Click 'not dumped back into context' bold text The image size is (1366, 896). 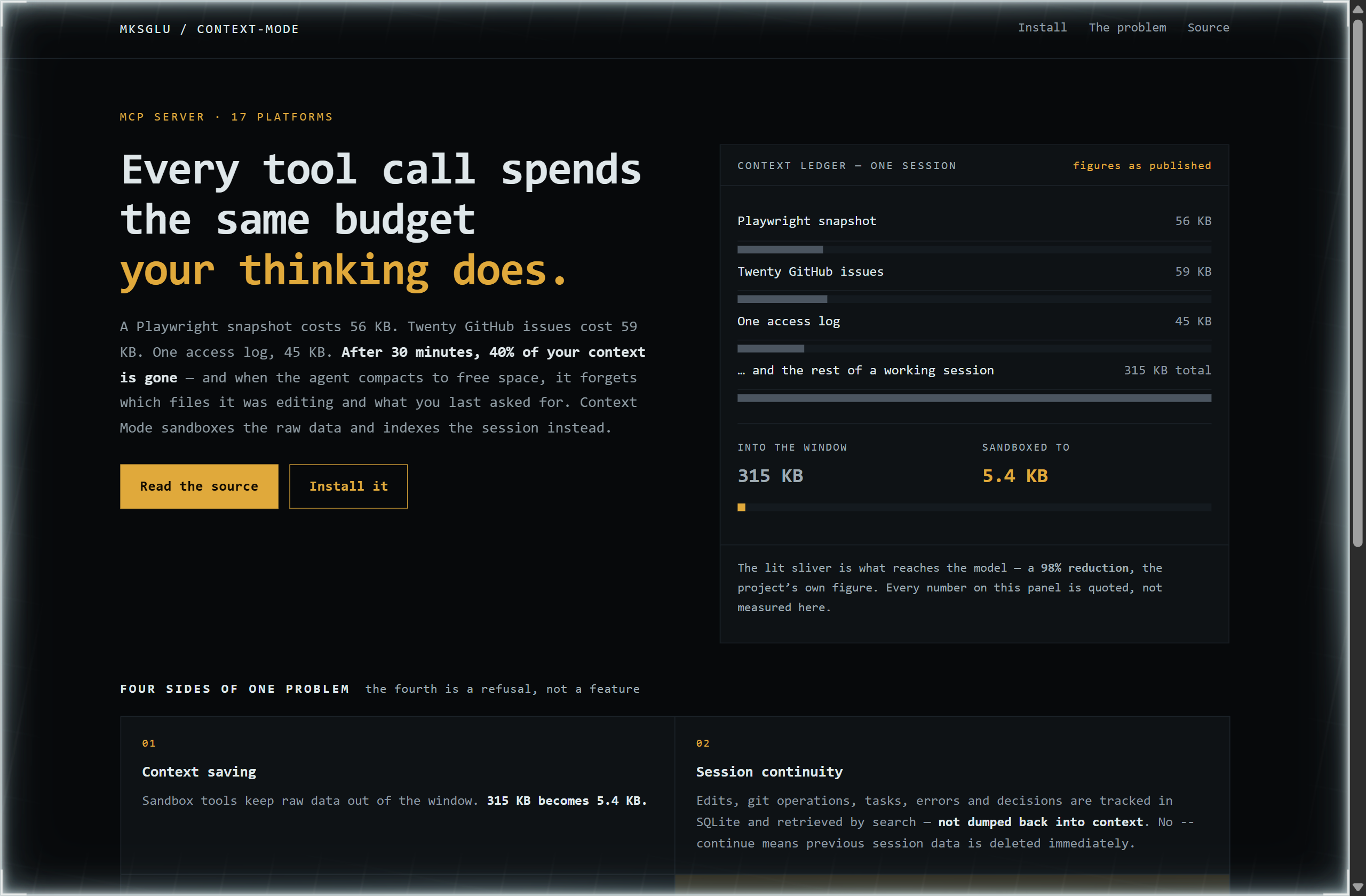(x=1040, y=821)
